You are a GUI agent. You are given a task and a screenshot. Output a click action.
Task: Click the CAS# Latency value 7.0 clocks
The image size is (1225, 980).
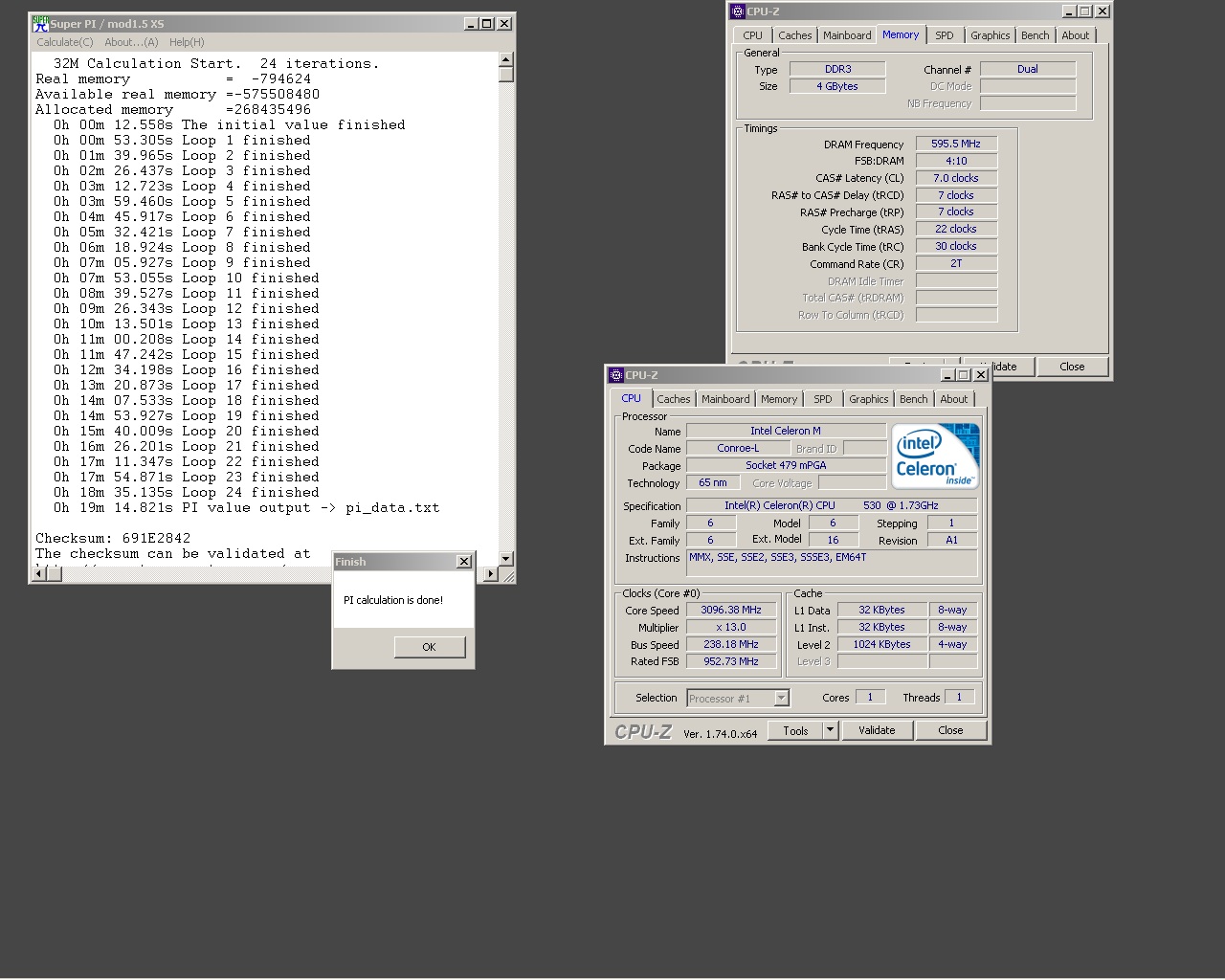956,178
